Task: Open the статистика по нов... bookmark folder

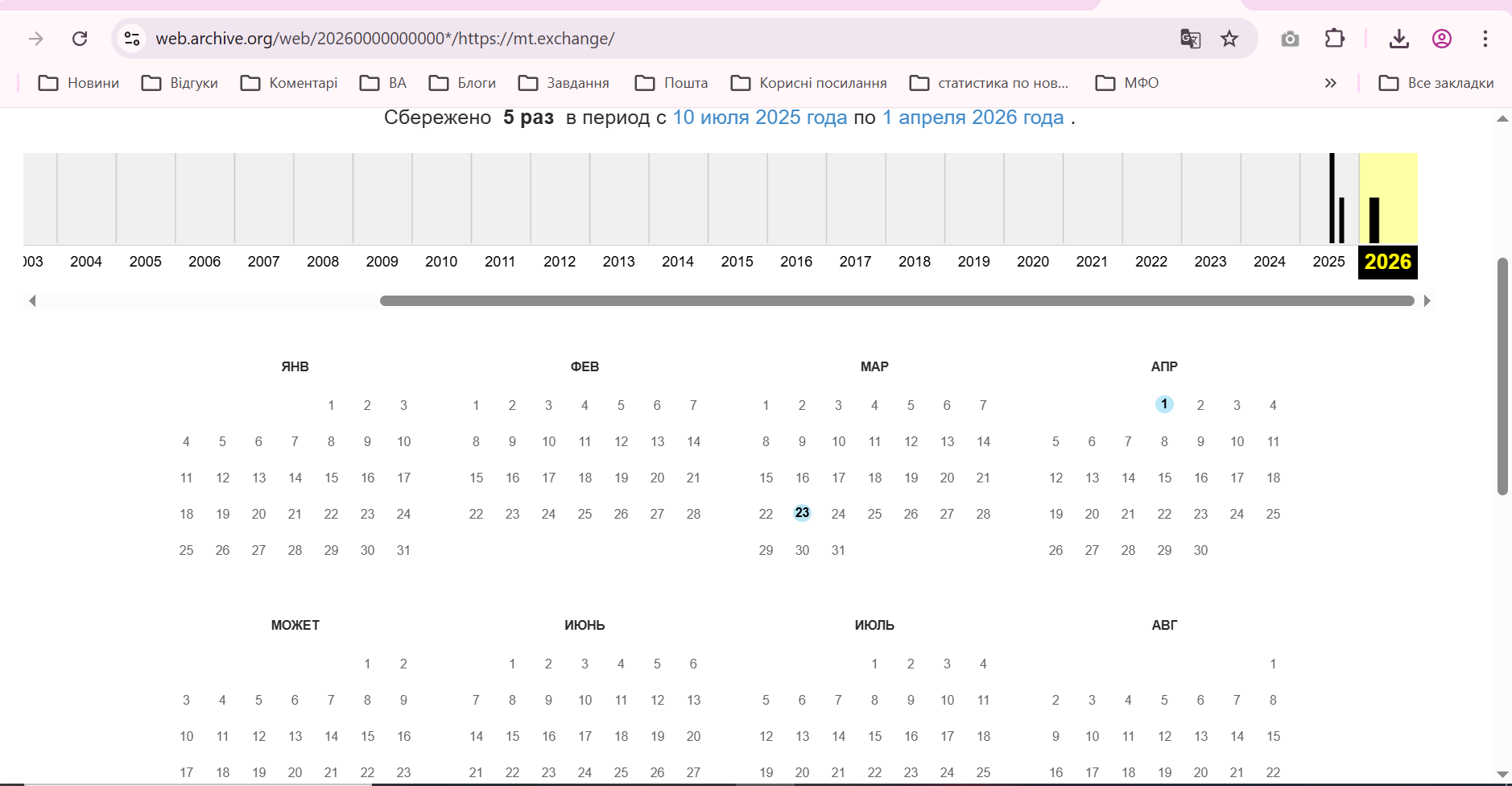Action: pyautogui.click(x=989, y=83)
